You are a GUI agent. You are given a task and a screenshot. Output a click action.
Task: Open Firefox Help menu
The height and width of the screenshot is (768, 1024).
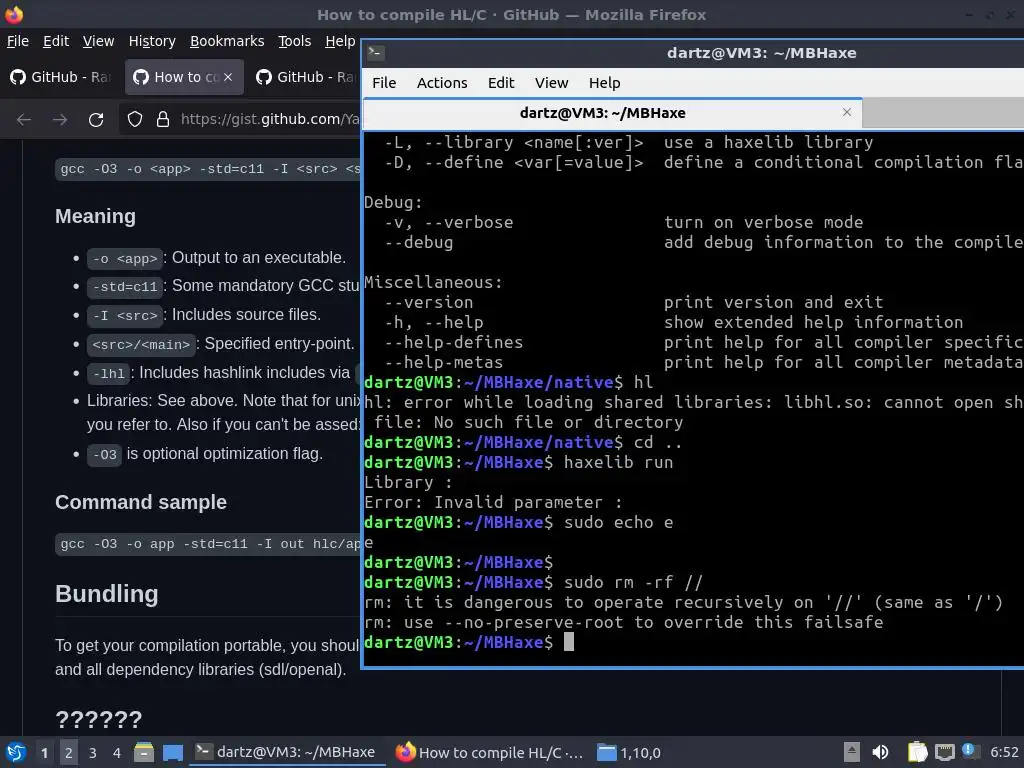340,41
